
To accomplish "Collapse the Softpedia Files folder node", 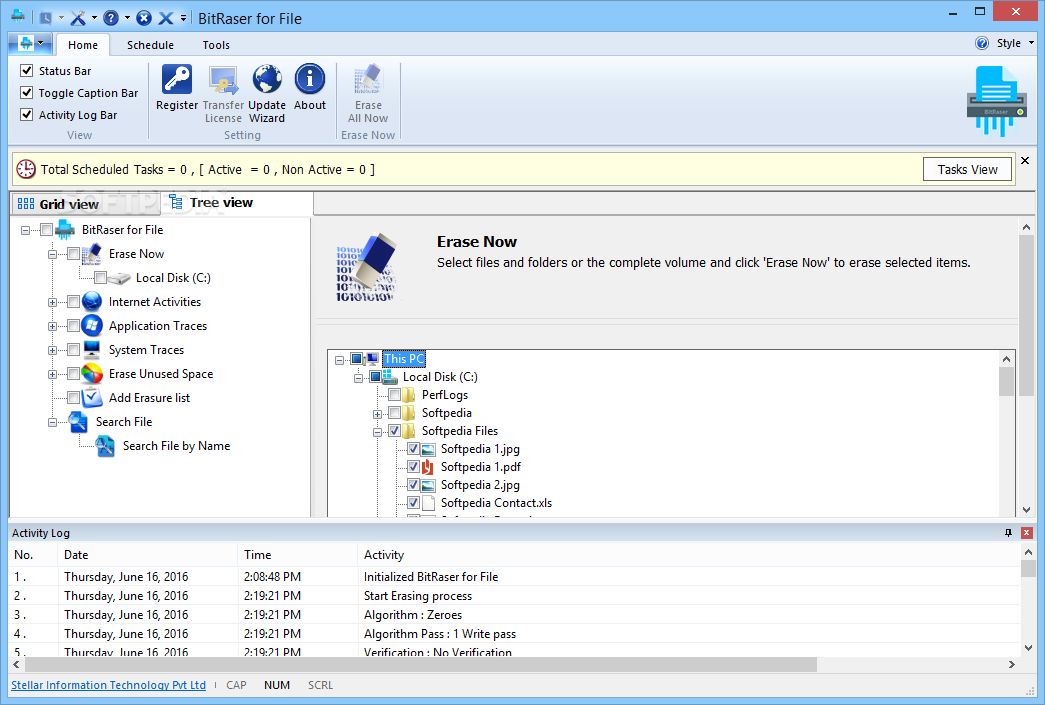I will 377,432.
